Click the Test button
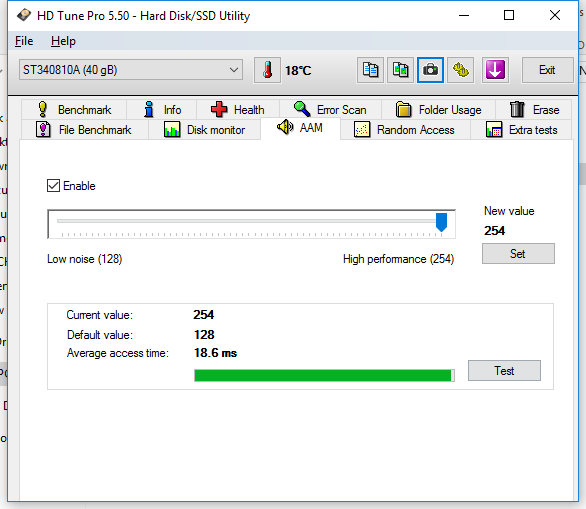 click(x=504, y=371)
